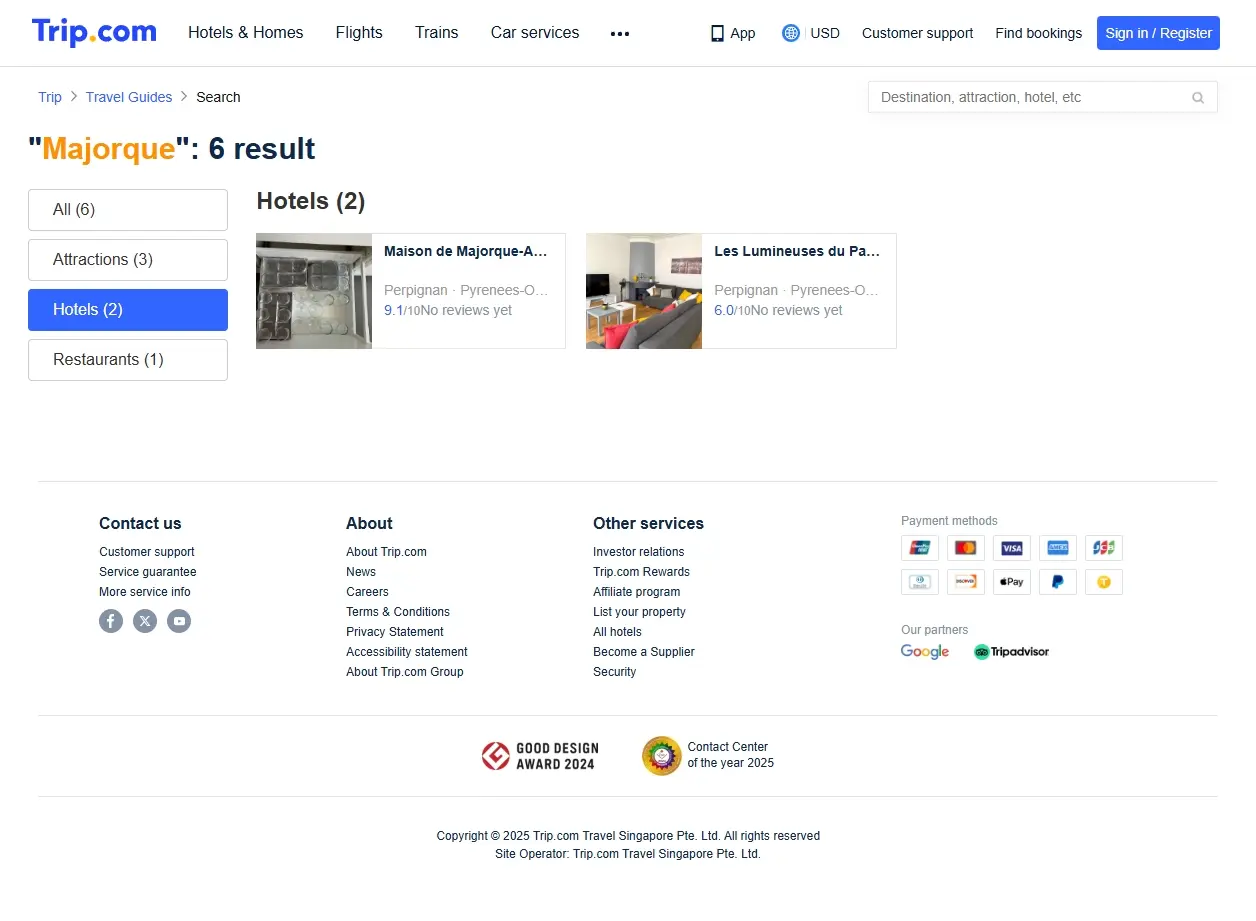Click the All hotels footer link
This screenshot has width=1256, height=921.
[617, 632]
